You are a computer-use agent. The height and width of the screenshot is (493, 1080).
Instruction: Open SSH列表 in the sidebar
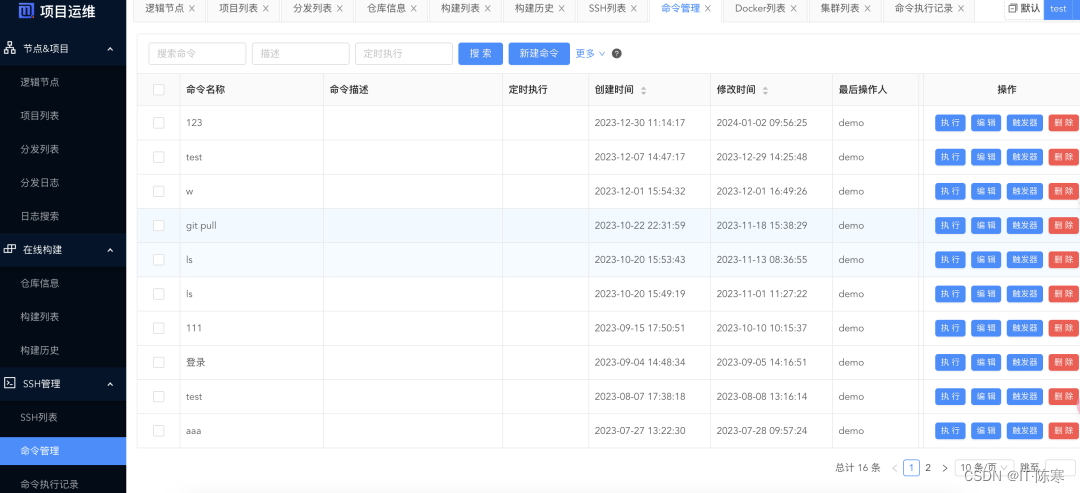(x=39, y=417)
